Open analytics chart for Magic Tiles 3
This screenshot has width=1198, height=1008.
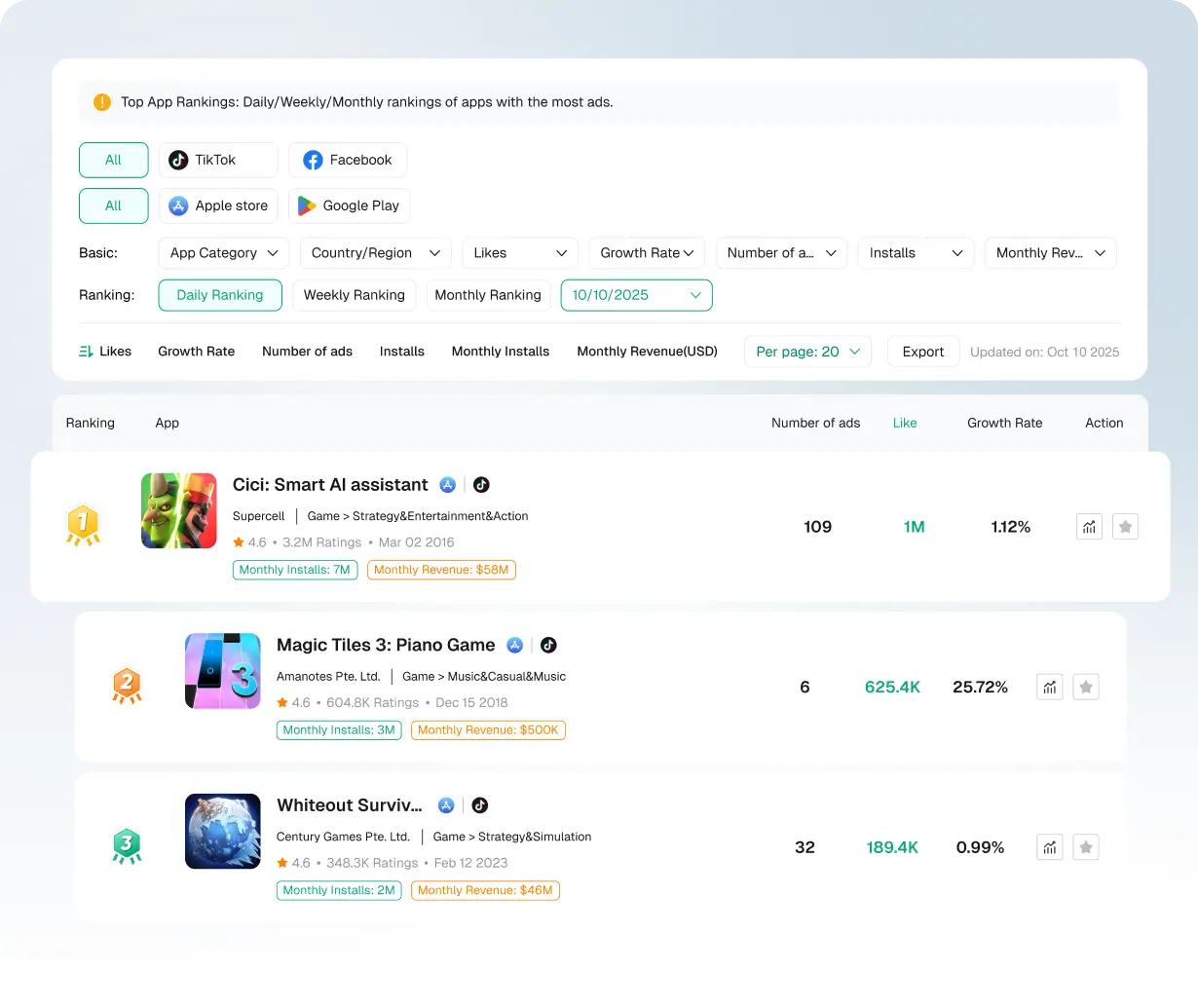point(1049,687)
